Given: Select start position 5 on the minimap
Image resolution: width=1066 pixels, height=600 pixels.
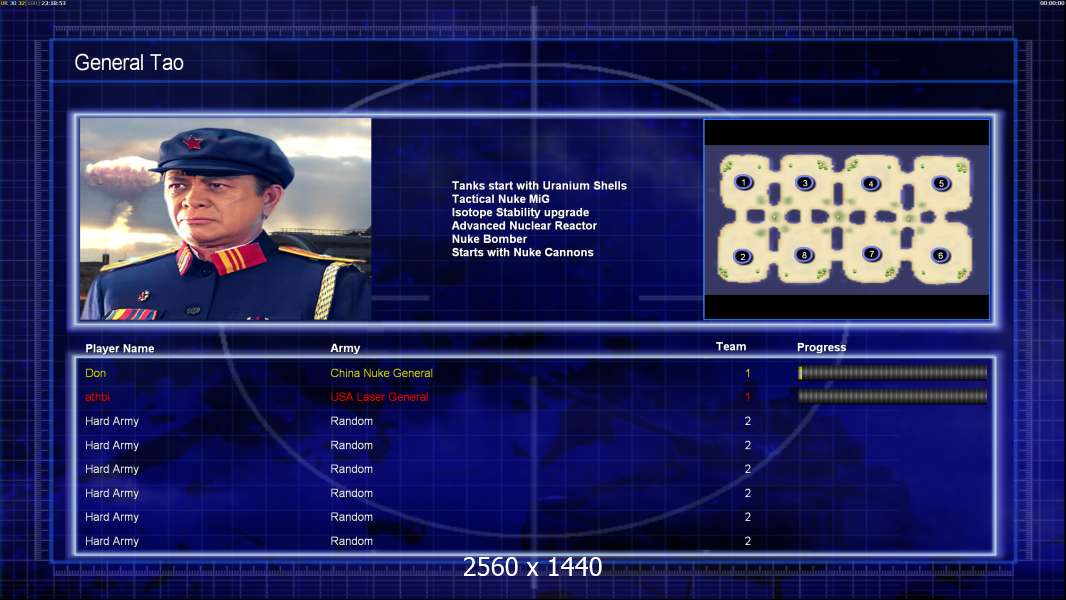Looking at the screenshot, I should point(942,183).
